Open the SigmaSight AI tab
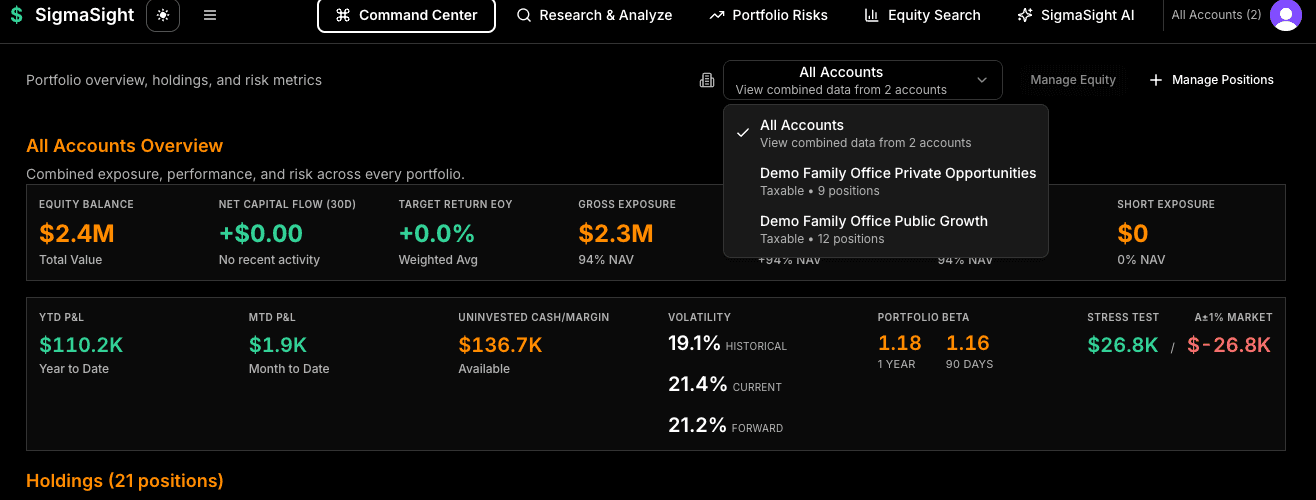 tap(1075, 16)
